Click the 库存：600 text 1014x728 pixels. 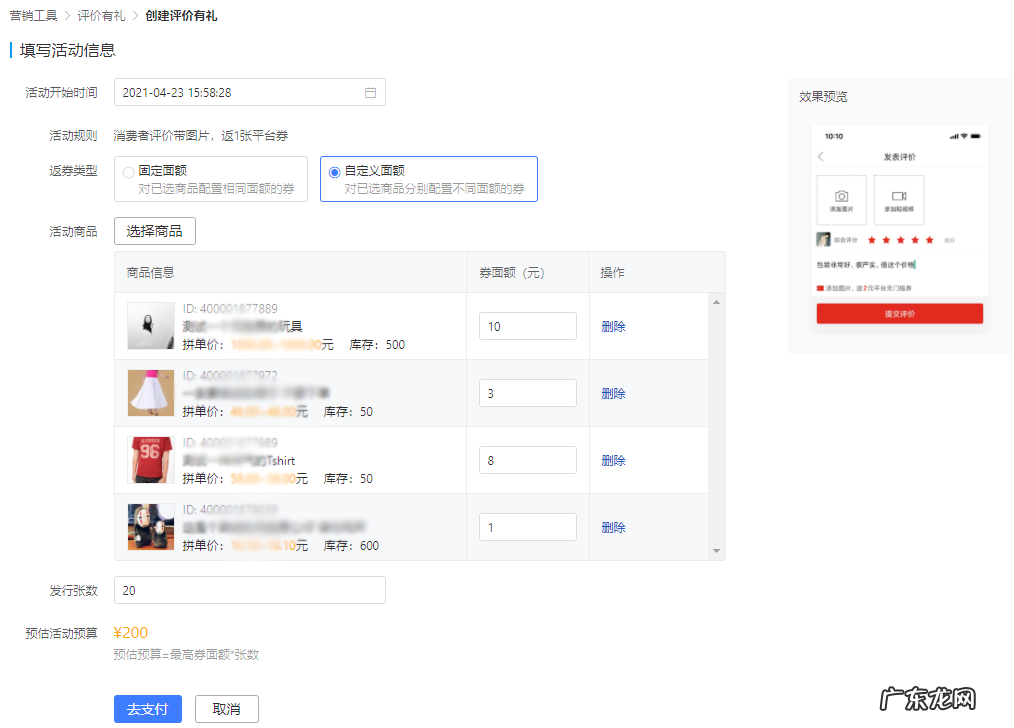[351, 546]
